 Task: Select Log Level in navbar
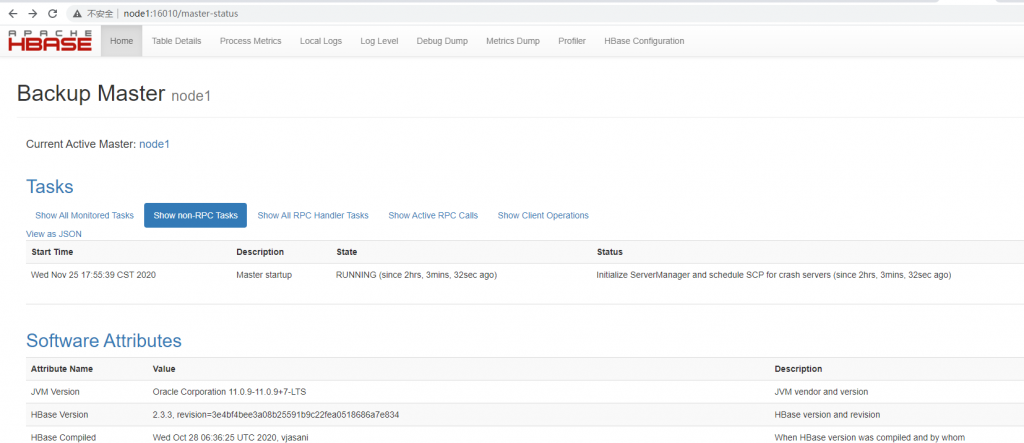(379, 41)
